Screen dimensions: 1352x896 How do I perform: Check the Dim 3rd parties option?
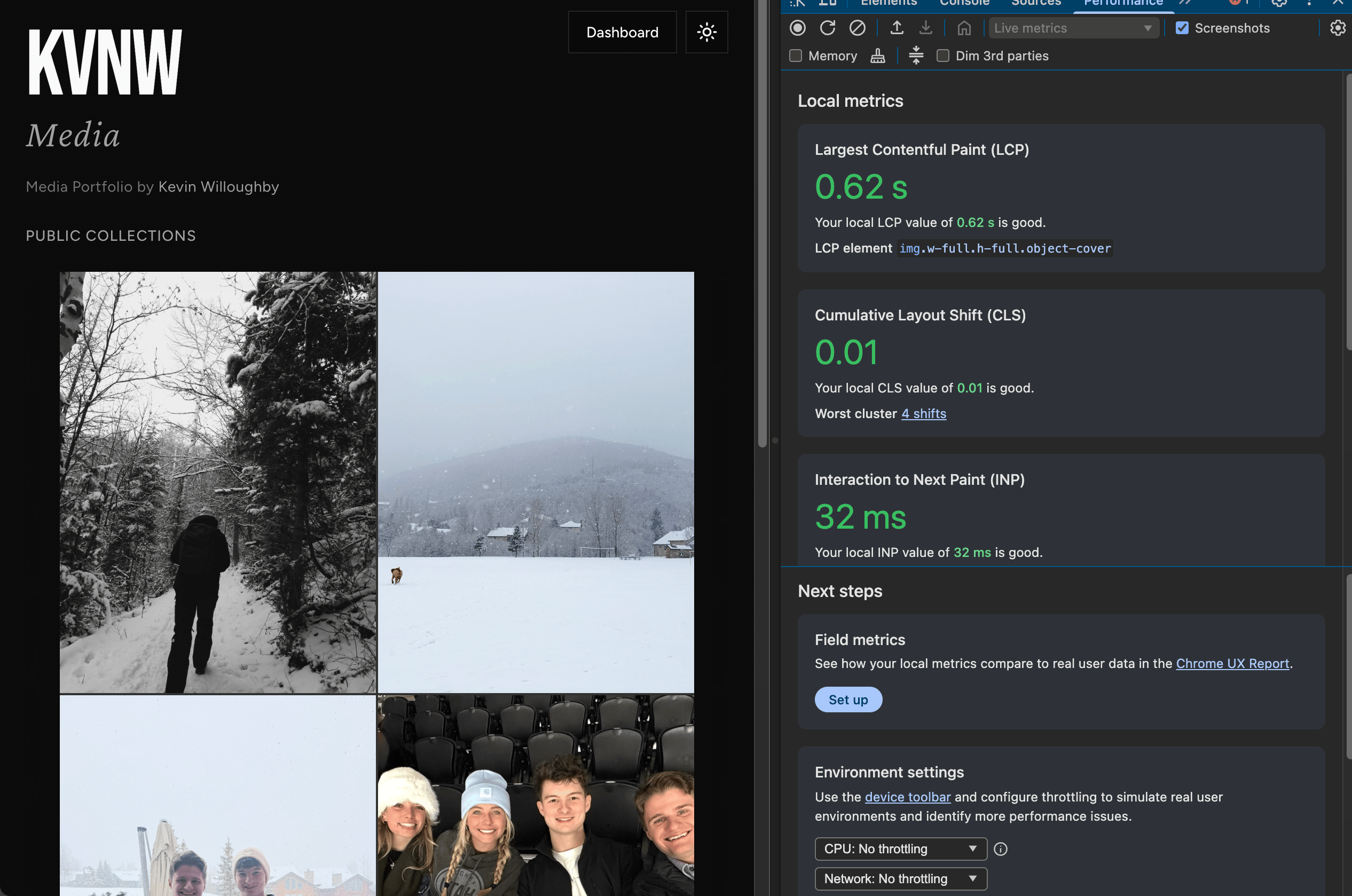943,56
